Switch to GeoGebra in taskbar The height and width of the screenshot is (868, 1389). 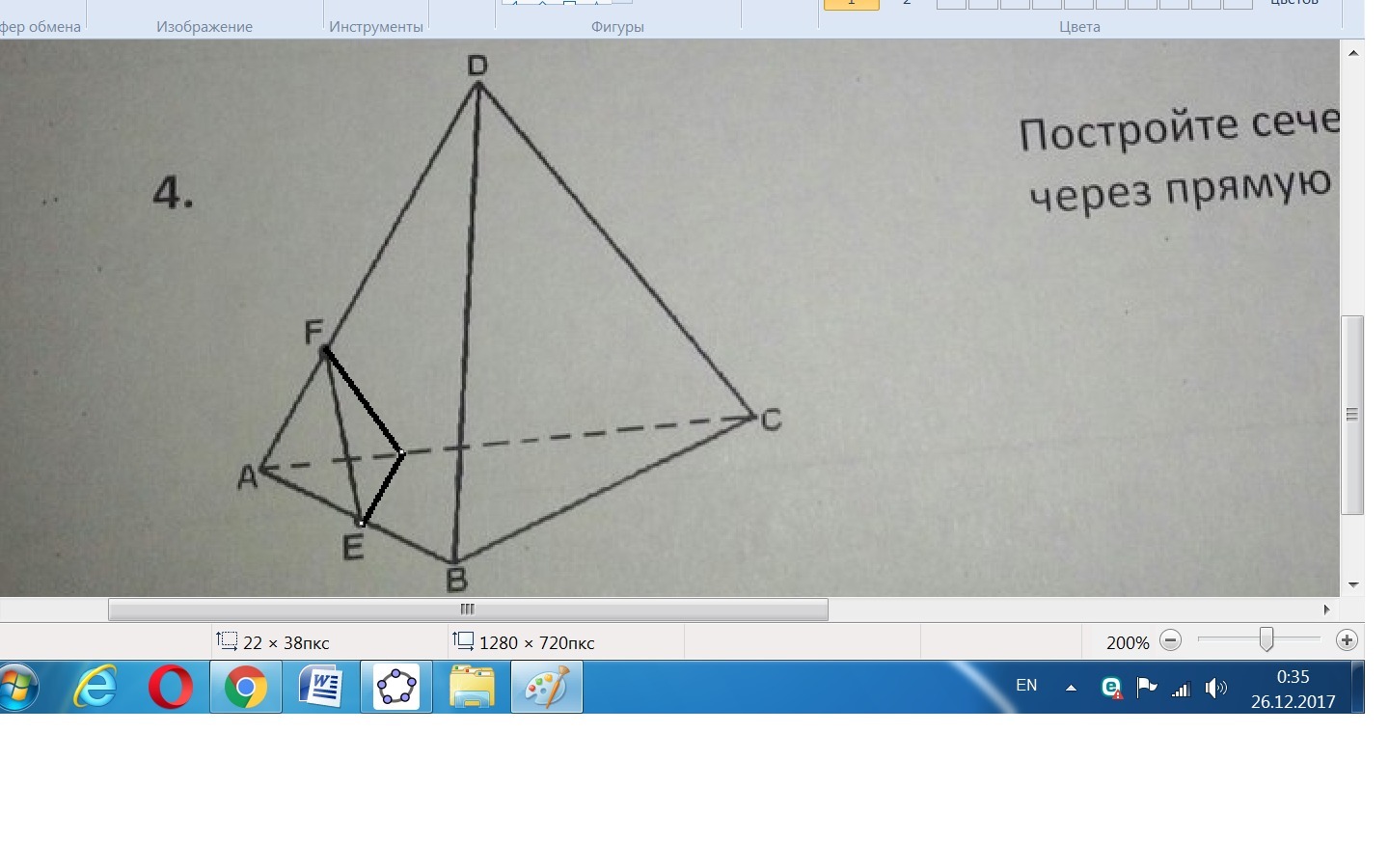pyautogui.click(x=396, y=688)
